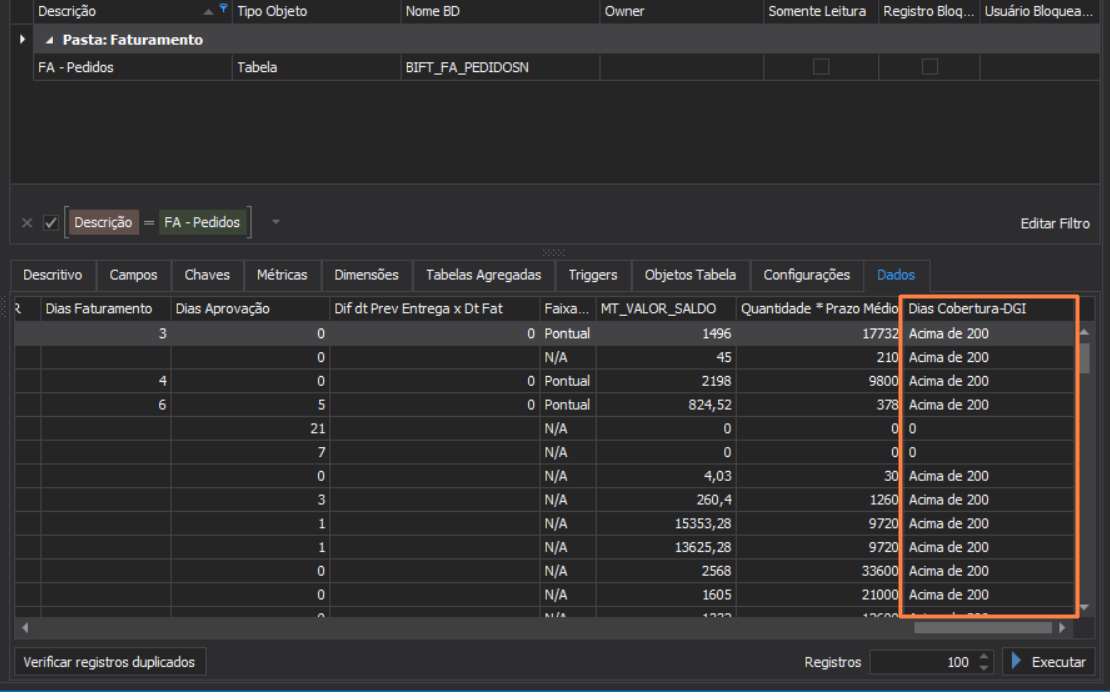
Task: Click the 13625,28 value cell
Action: [665, 547]
